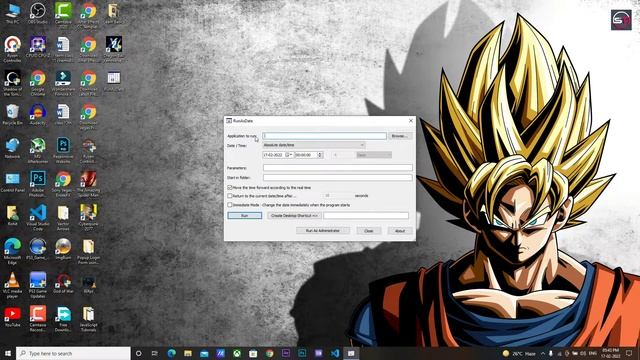Viewport: 640px width, 360px height.
Task: Select the Cyberpunk 2077 shortcut
Action: coord(88,218)
